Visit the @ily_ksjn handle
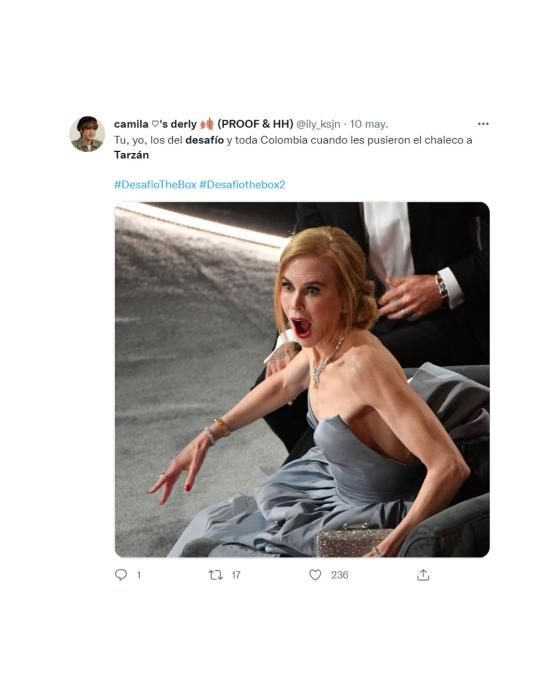The image size is (560, 700). [x=318, y=124]
